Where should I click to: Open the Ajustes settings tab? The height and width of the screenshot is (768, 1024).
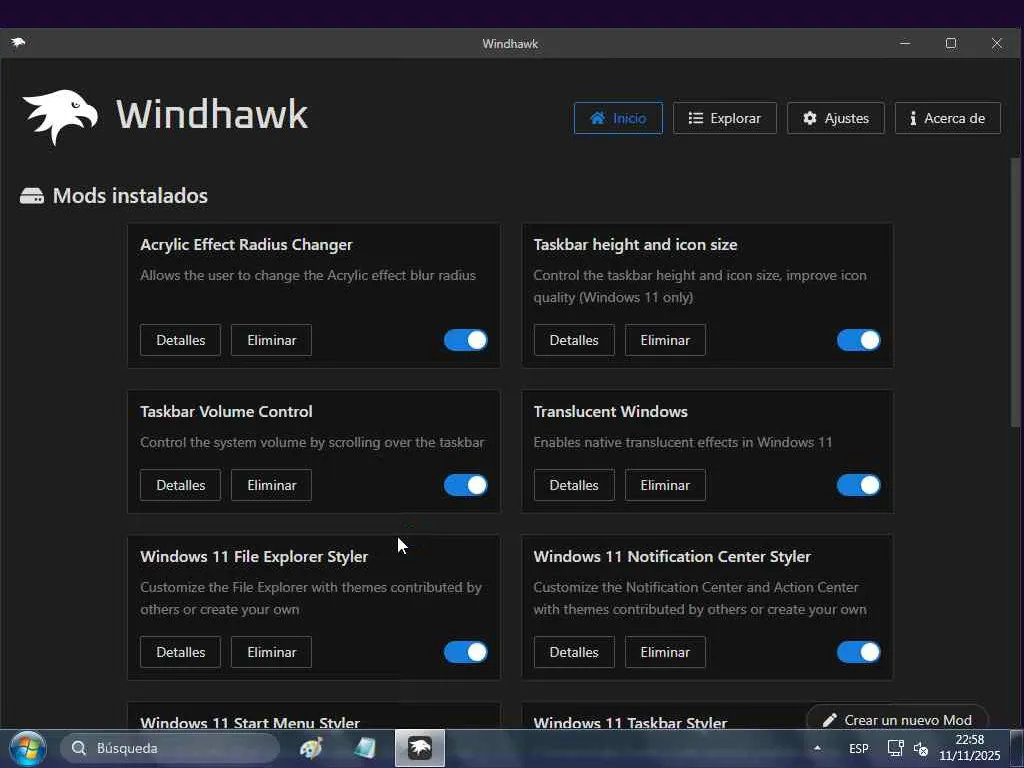coord(835,118)
